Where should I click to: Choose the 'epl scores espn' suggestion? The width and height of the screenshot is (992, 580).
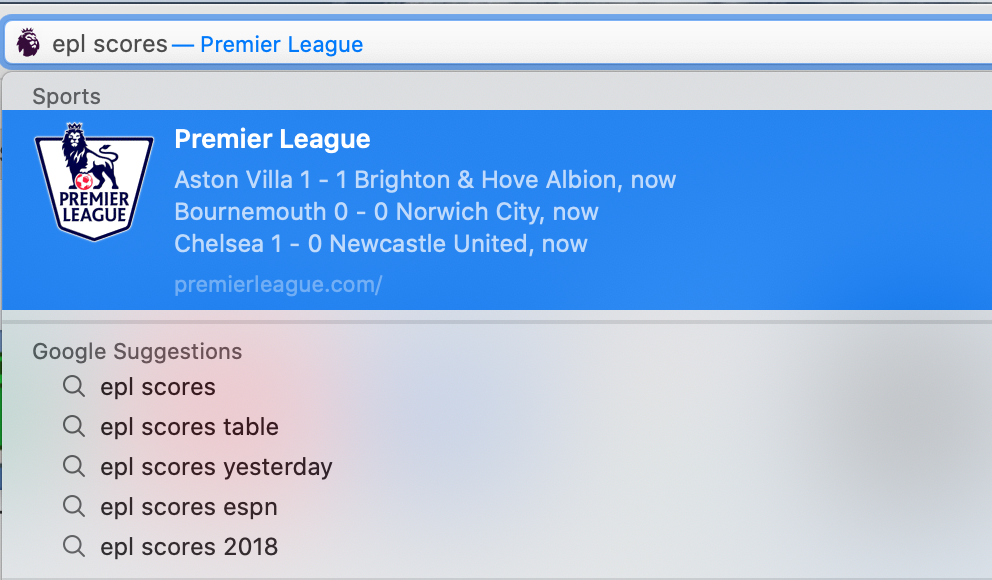(497, 506)
